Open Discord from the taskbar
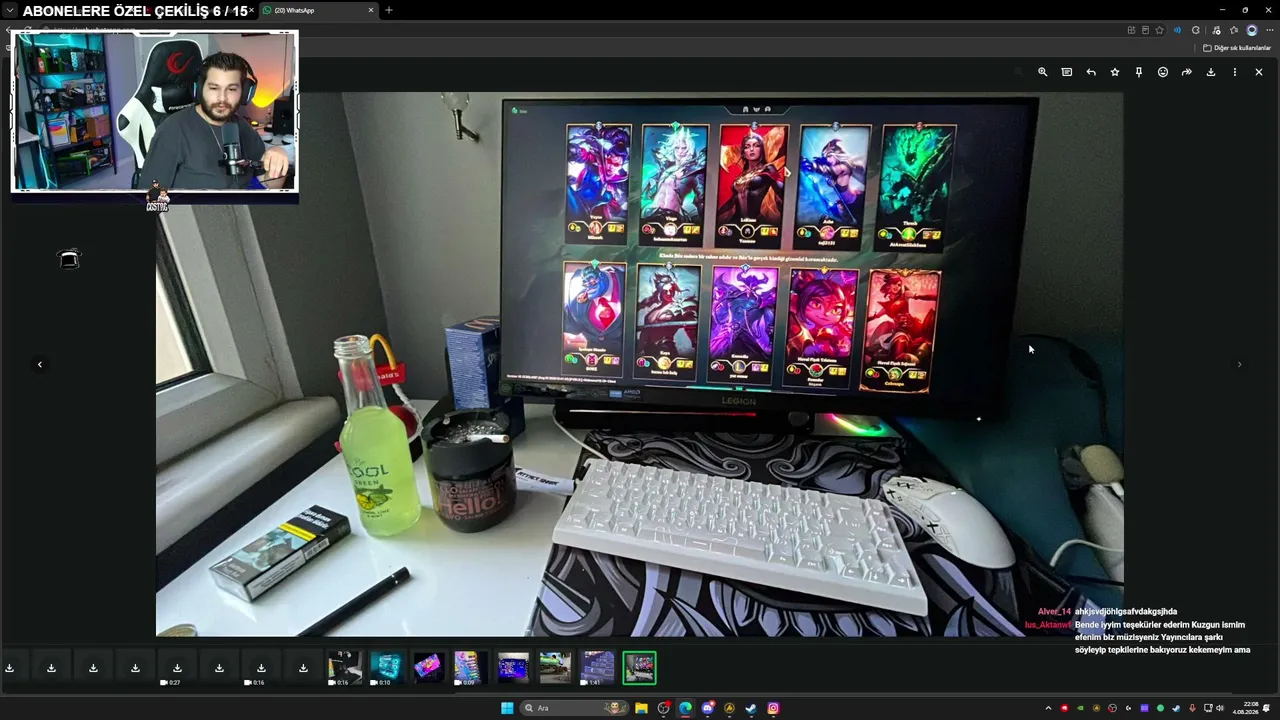 pos(707,708)
